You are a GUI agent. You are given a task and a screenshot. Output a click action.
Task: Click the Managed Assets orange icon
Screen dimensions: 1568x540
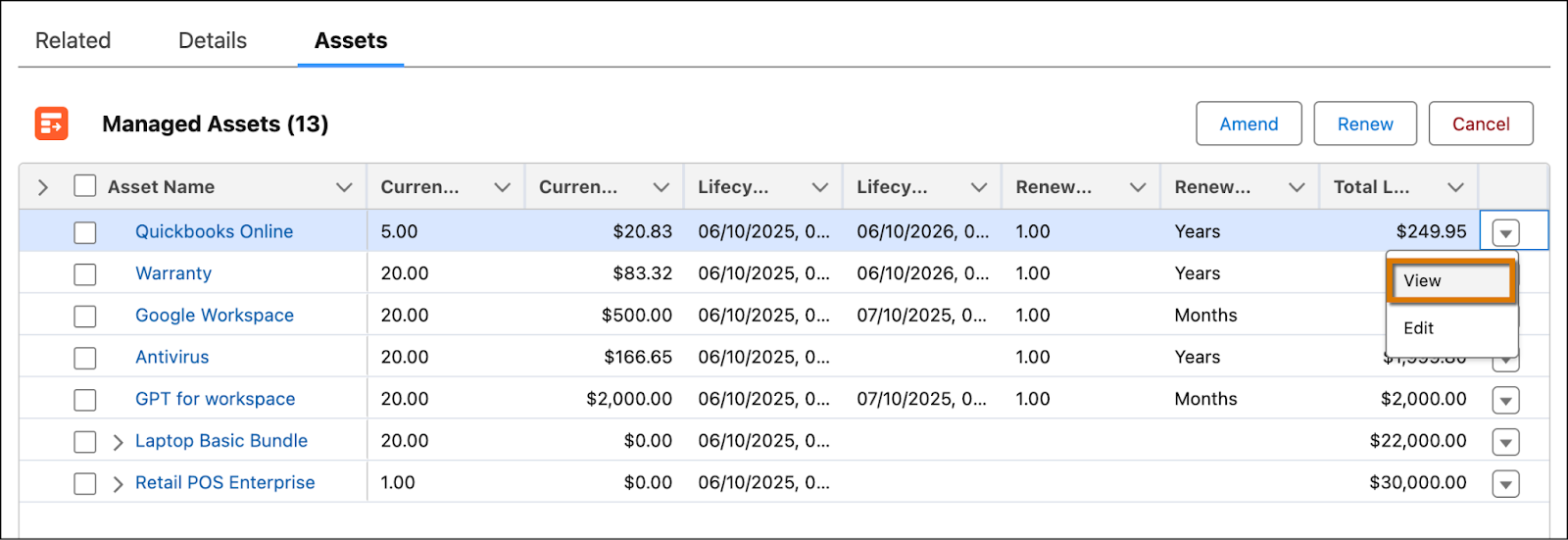[51, 123]
